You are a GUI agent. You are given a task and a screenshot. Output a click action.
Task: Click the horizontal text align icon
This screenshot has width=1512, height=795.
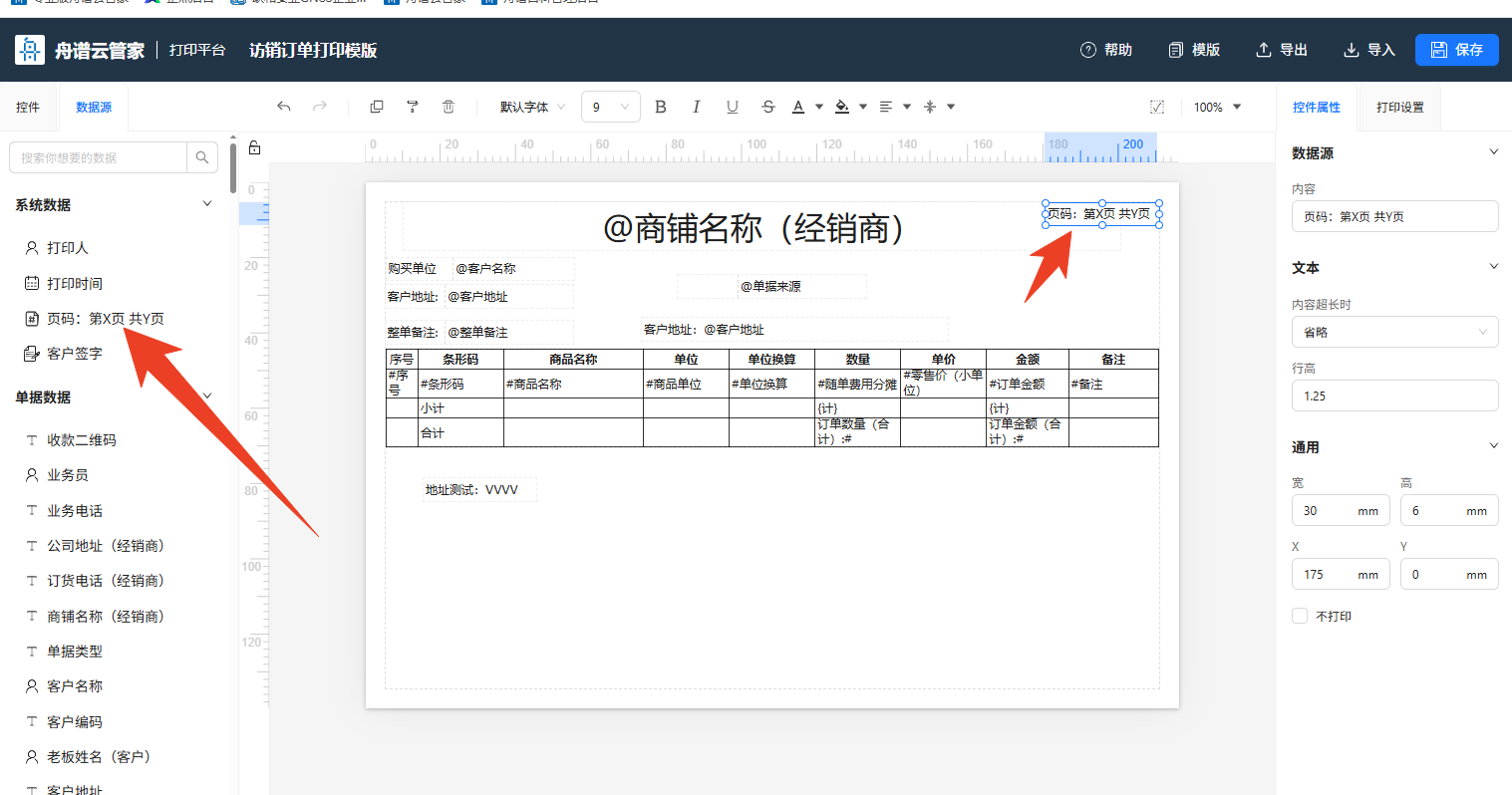click(886, 107)
